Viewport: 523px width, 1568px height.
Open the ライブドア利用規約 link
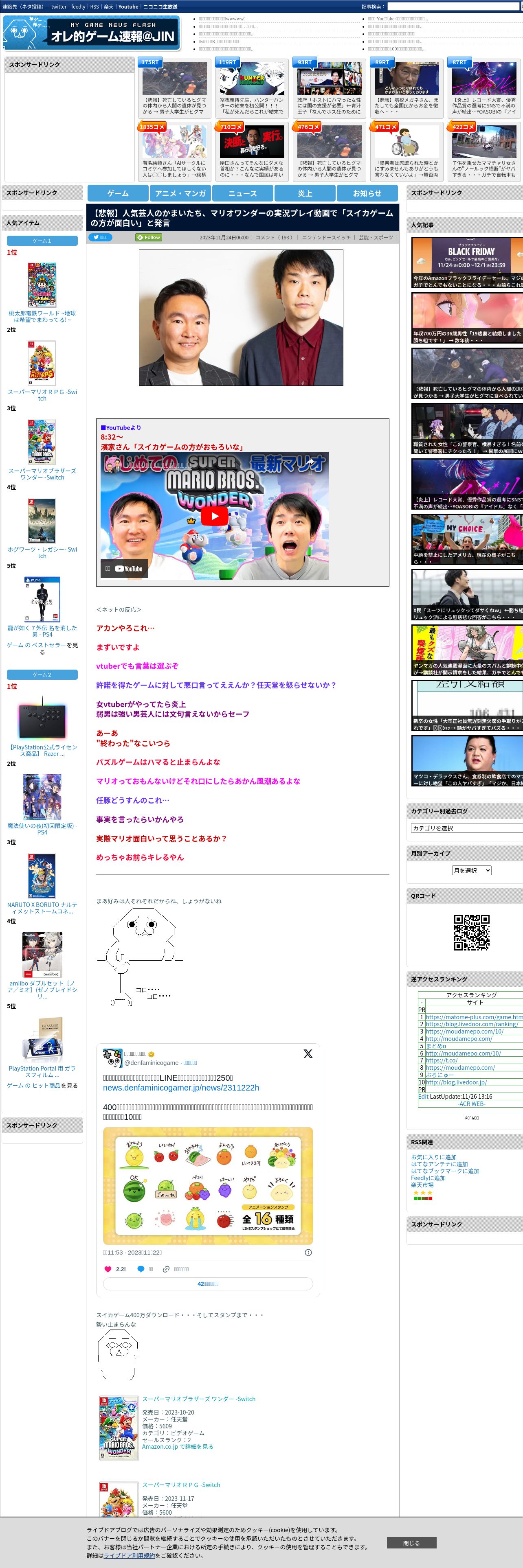point(129,1555)
